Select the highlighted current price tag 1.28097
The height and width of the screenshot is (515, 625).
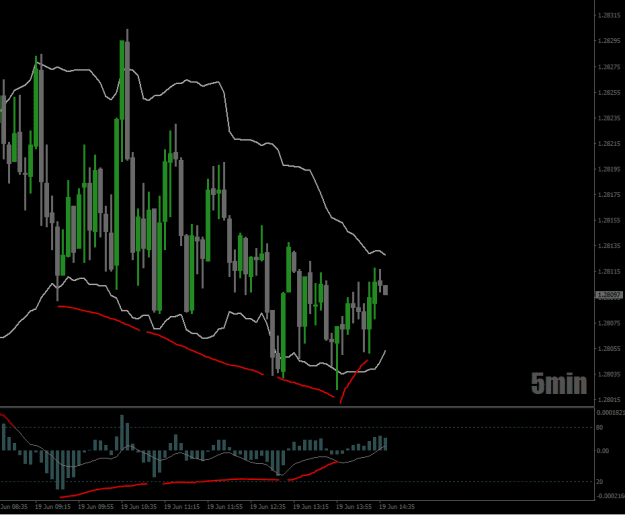pos(609,295)
